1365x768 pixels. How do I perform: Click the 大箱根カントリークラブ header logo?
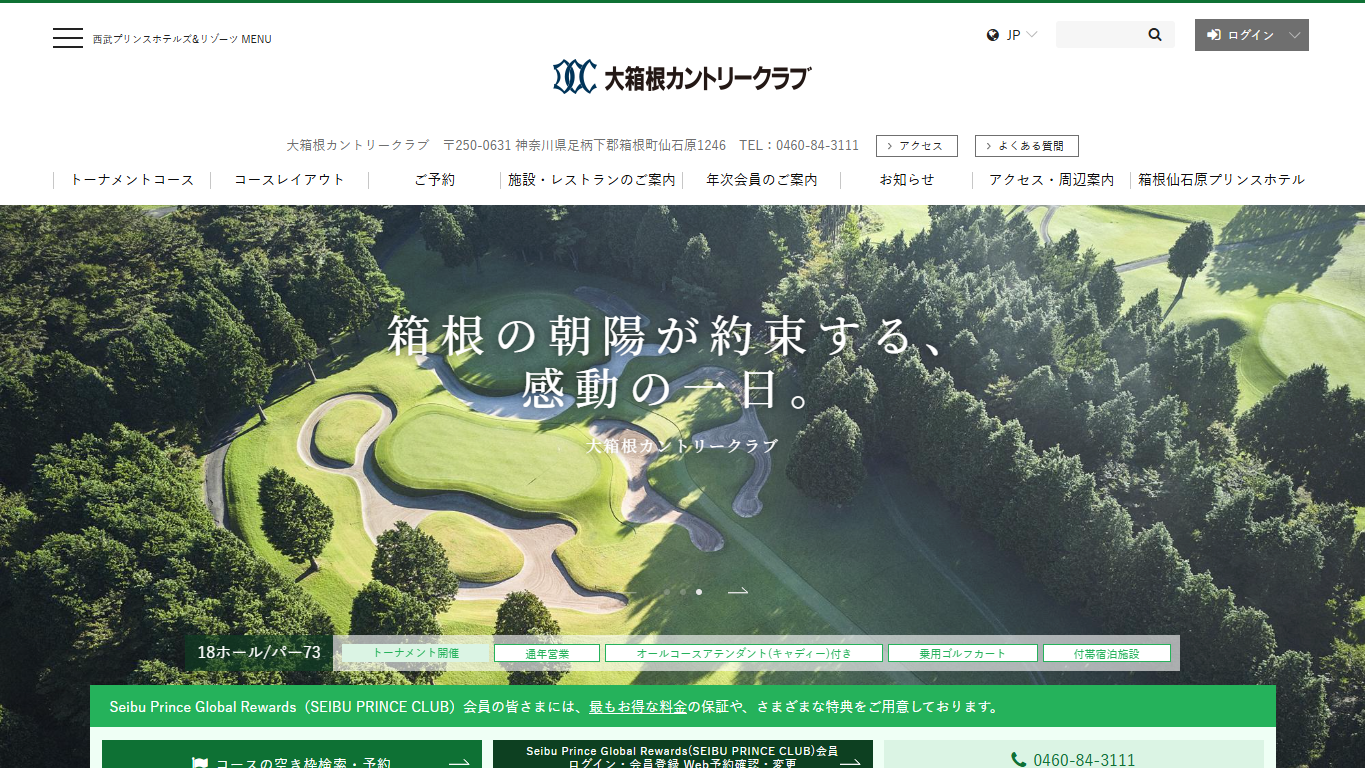coord(682,77)
